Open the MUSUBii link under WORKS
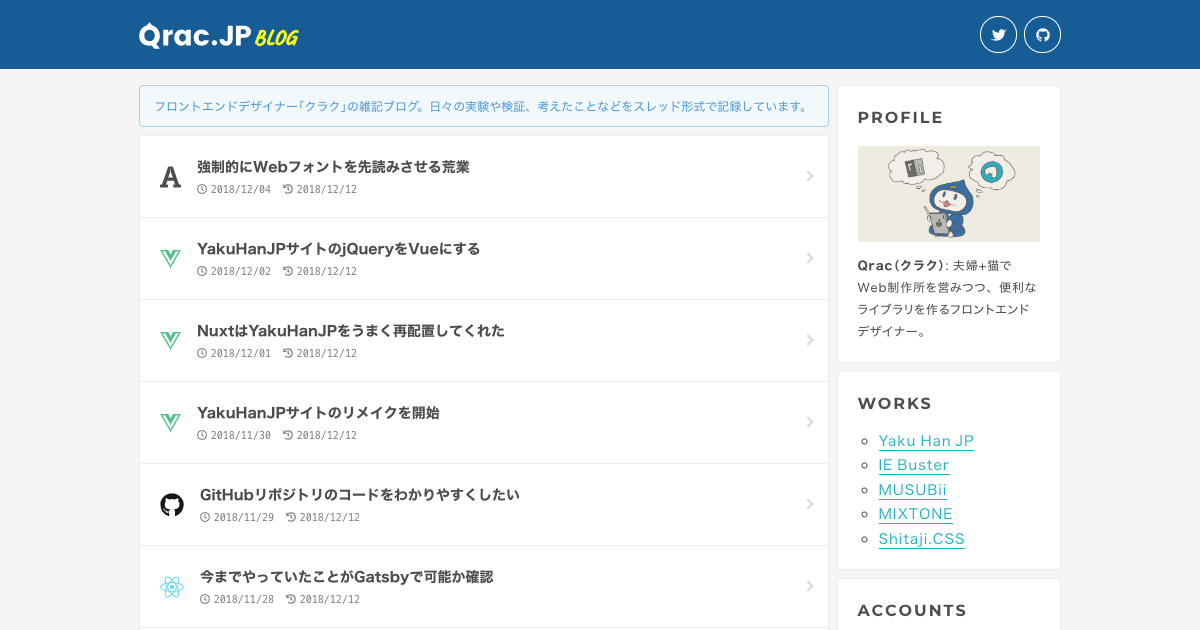Image resolution: width=1200 pixels, height=630 pixels. point(912,490)
